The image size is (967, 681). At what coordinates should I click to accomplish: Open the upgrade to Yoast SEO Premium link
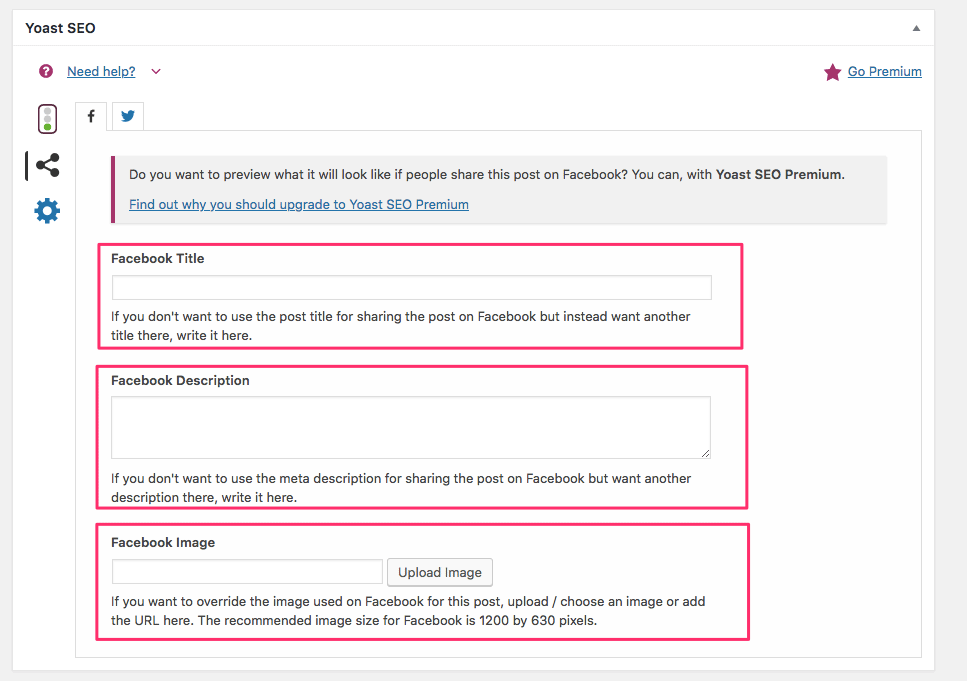[298, 204]
